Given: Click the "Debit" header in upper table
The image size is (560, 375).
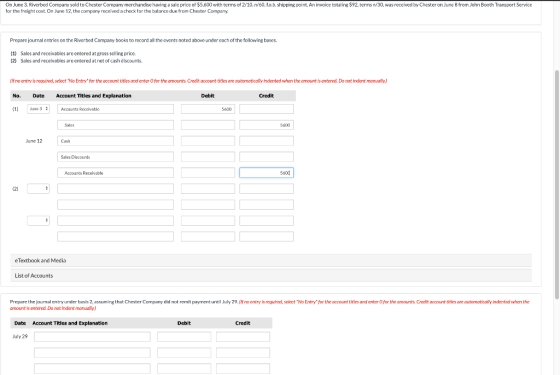Looking at the screenshot, I should tap(208, 96).
